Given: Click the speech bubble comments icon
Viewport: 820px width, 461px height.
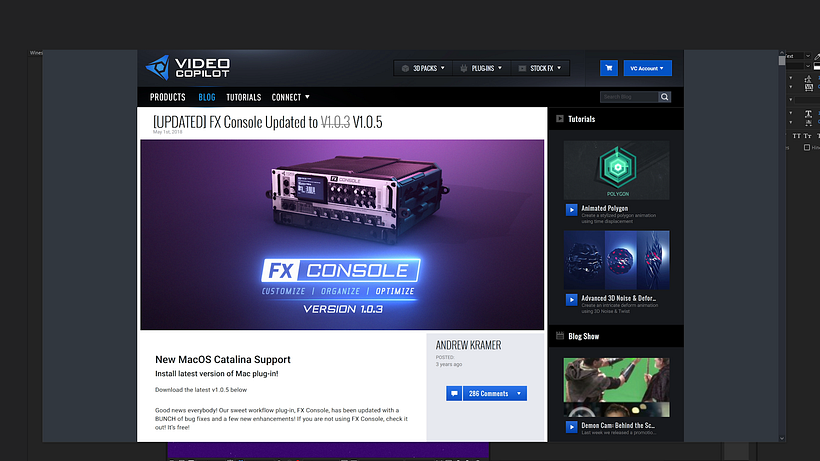Looking at the screenshot, I should click(454, 394).
